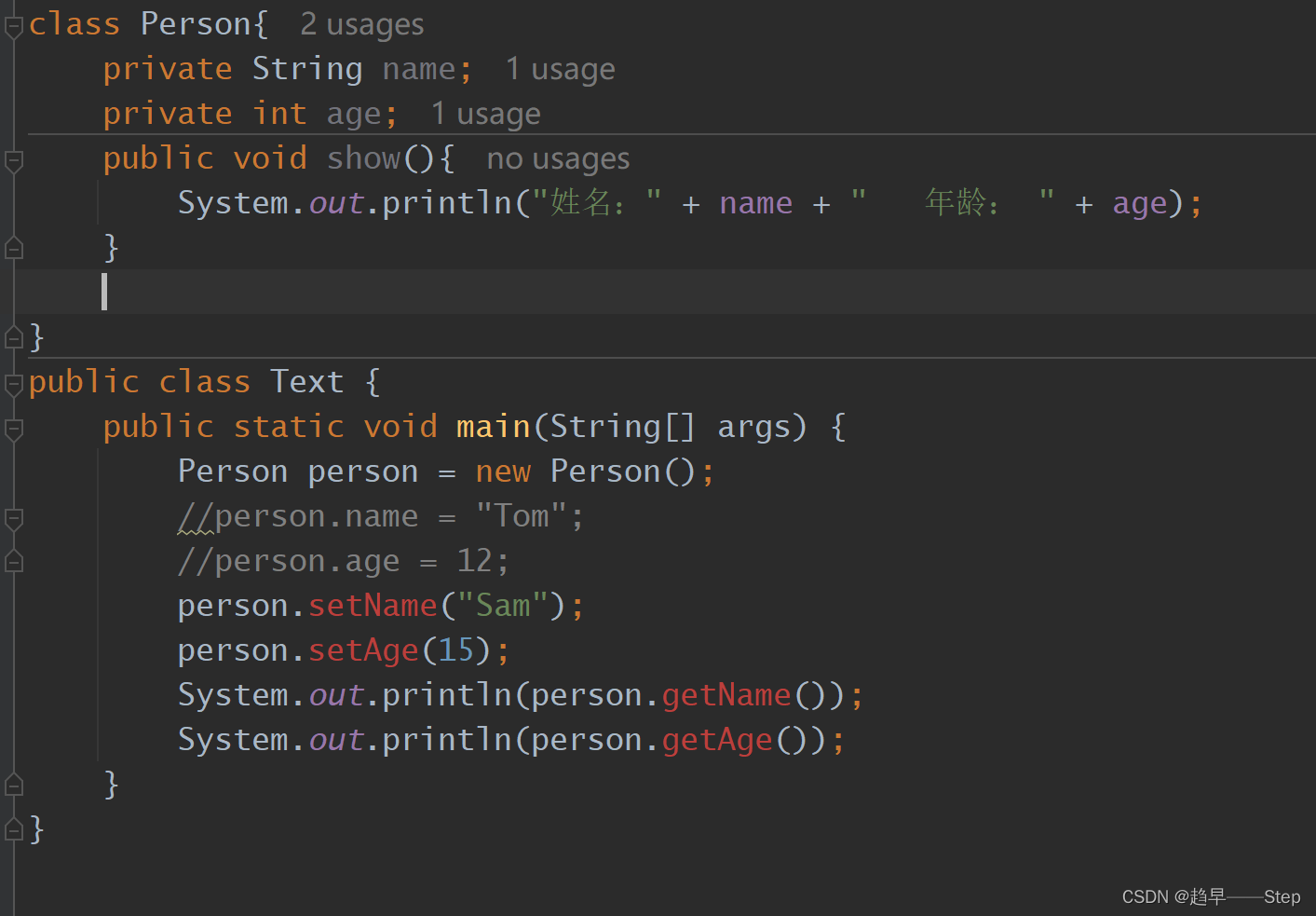Click 'int' type keyword of age field
The height and width of the screenshot is (916, 1316).
(x=279, y=114)
